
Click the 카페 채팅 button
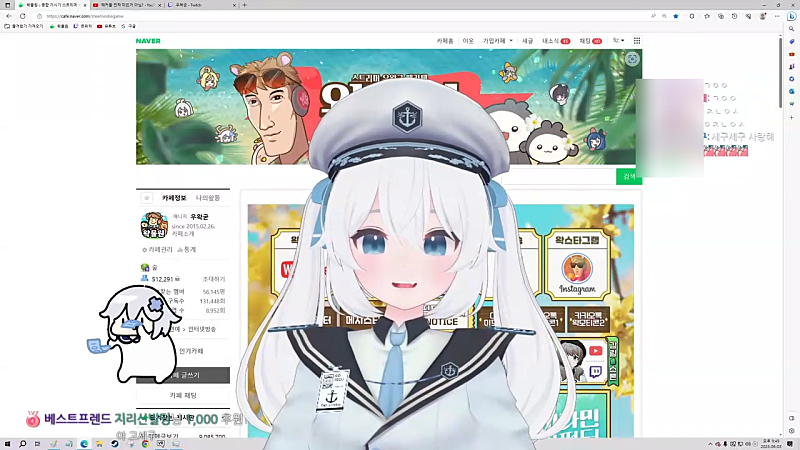(x=183, y=395)
